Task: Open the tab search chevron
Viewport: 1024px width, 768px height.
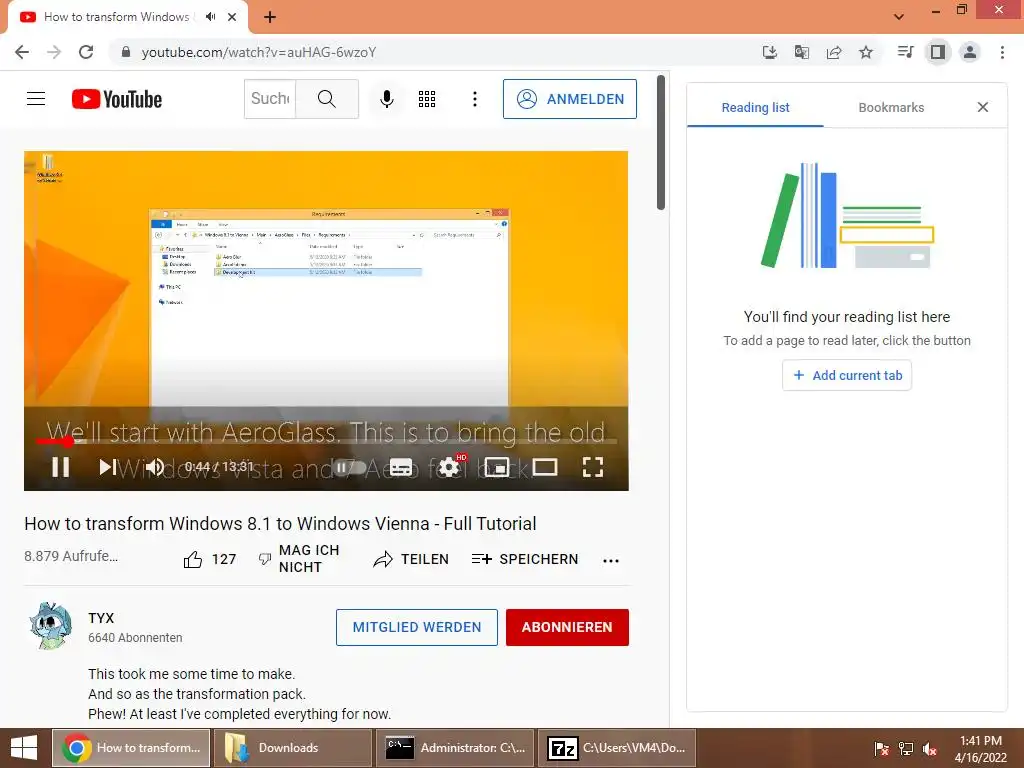Action: (899, 17)
